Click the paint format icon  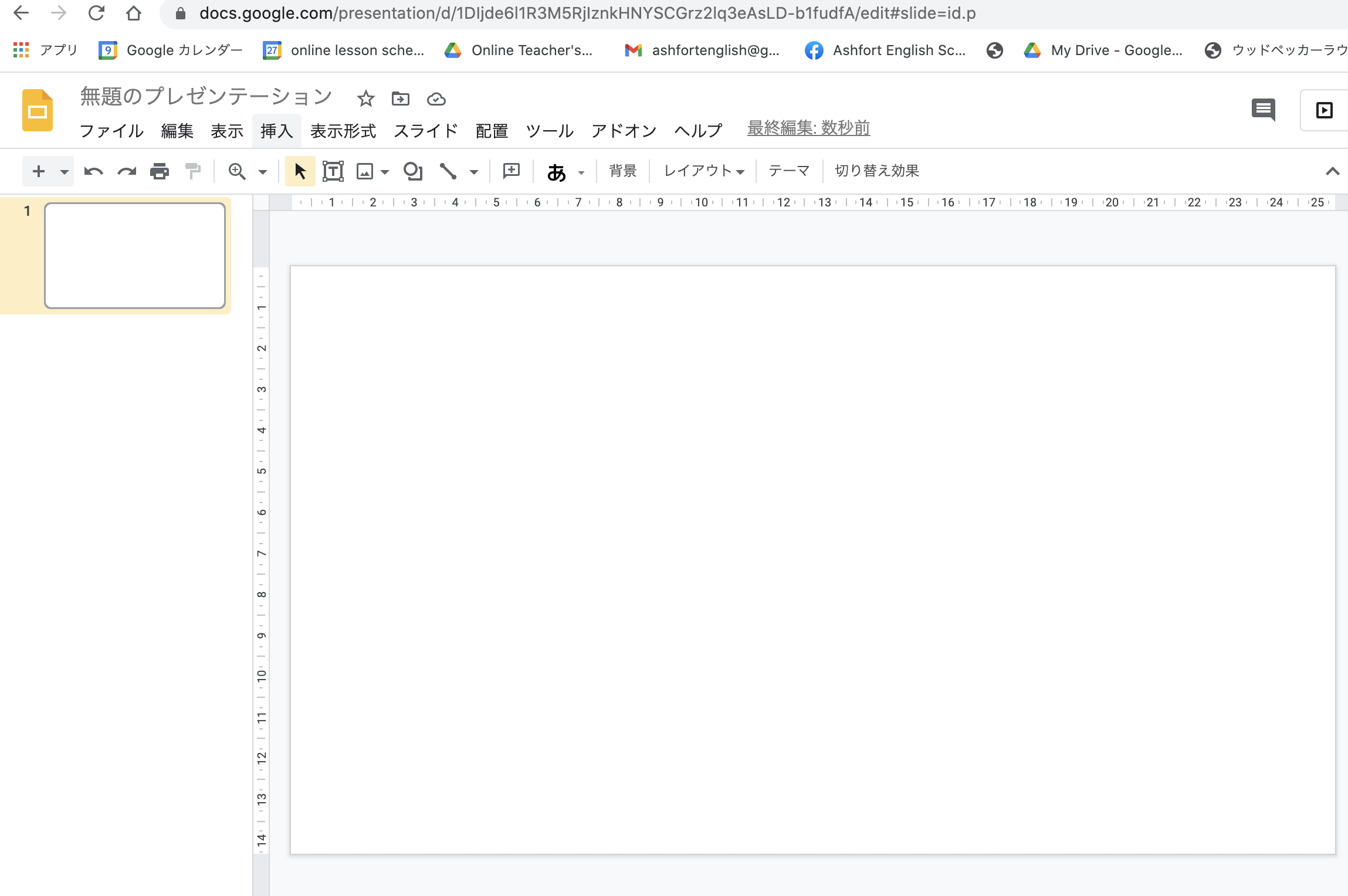pos(192,171)
